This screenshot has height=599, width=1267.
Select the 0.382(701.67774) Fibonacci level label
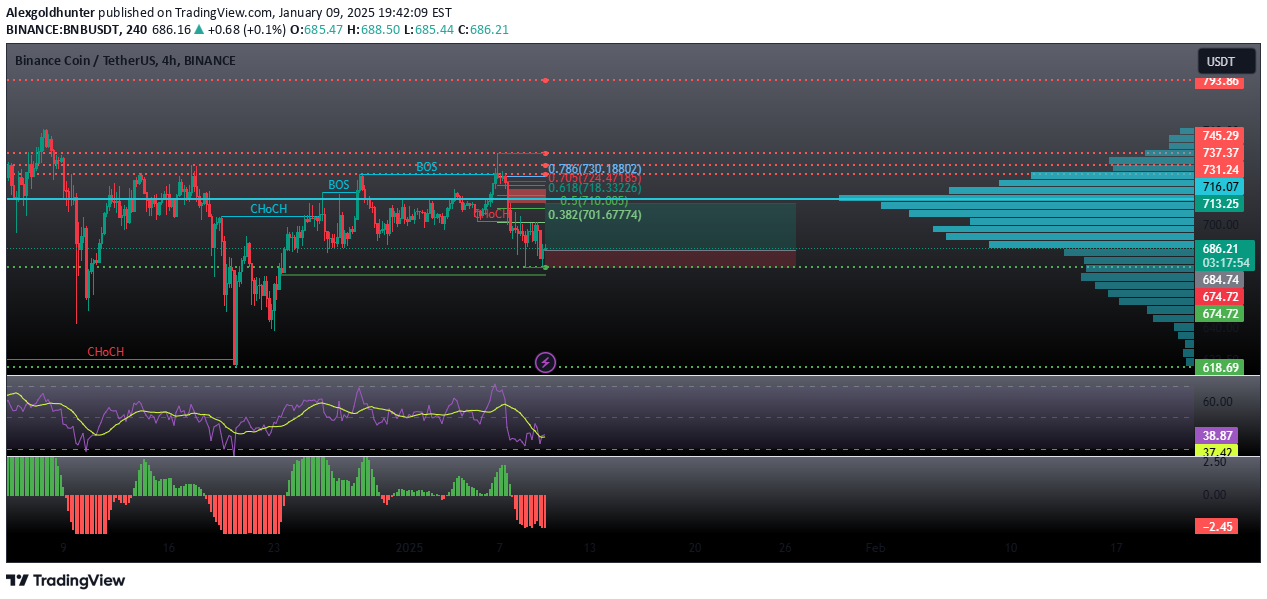click(595, 215)
